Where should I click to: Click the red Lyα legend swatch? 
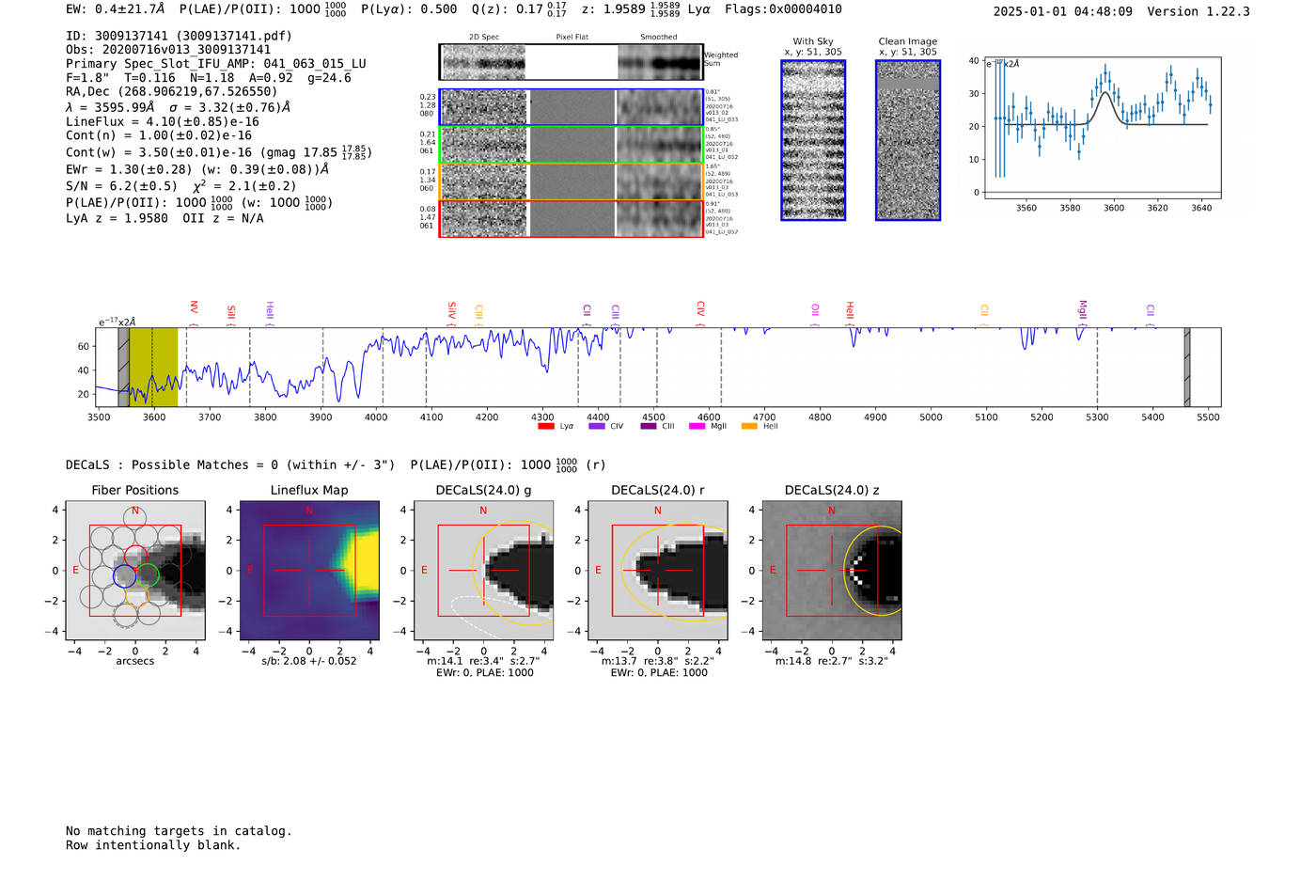coord(545,426)
